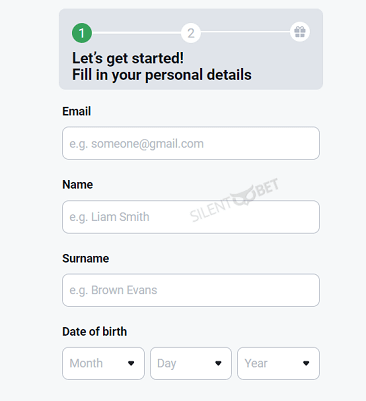Click the "Let's get started!" heading
Image resolution: width=366 pixels, height=401 pixels.
pyautogui.click(x=128, y=58)
